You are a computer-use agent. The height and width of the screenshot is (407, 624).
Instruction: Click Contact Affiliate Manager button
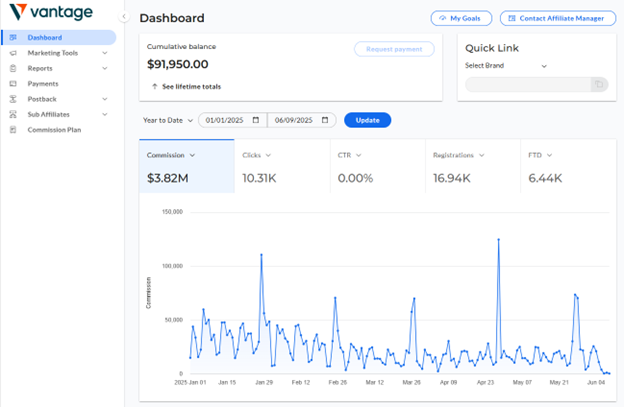tap(558, 18)
